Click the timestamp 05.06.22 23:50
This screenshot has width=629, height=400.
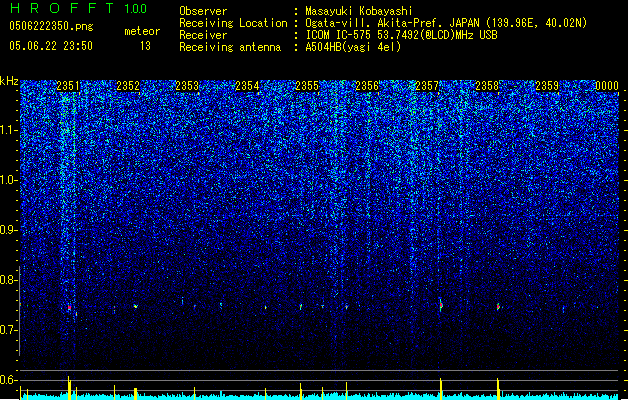[51, 46]
